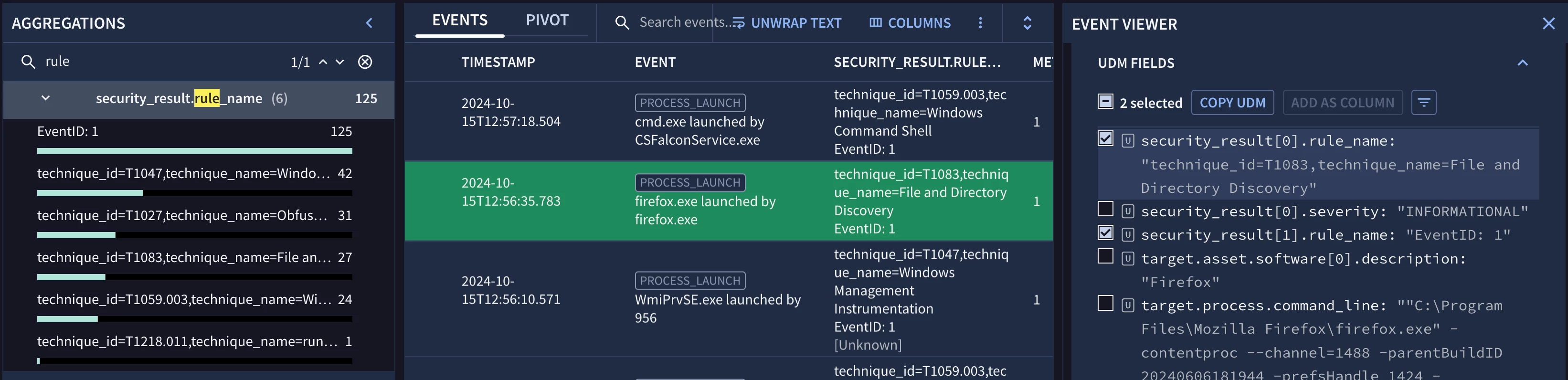Go to next aggregation search match
This screenshot has width=1568, height=380.
pos(339,62)
